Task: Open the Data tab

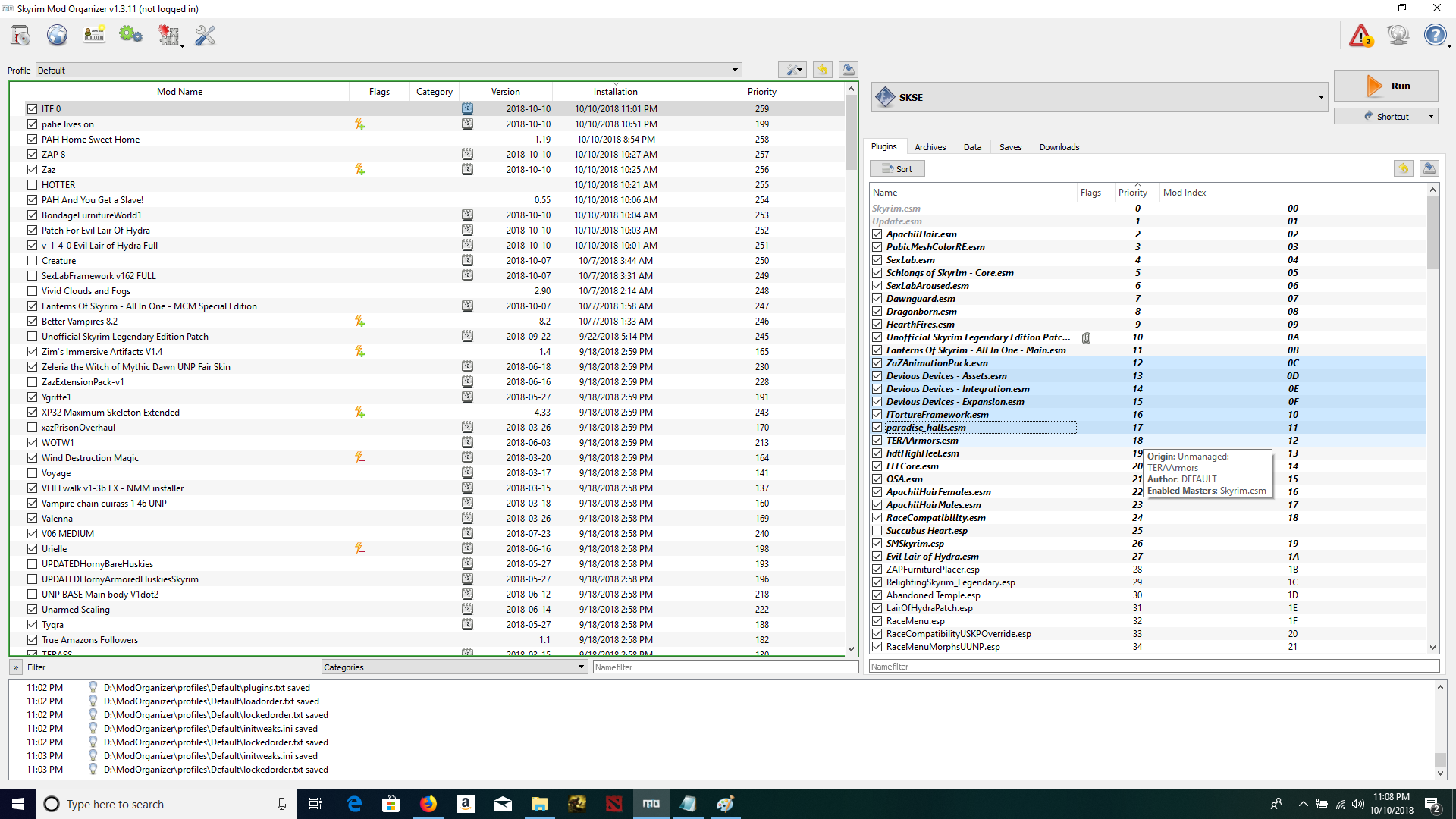Action: point(972,147)
